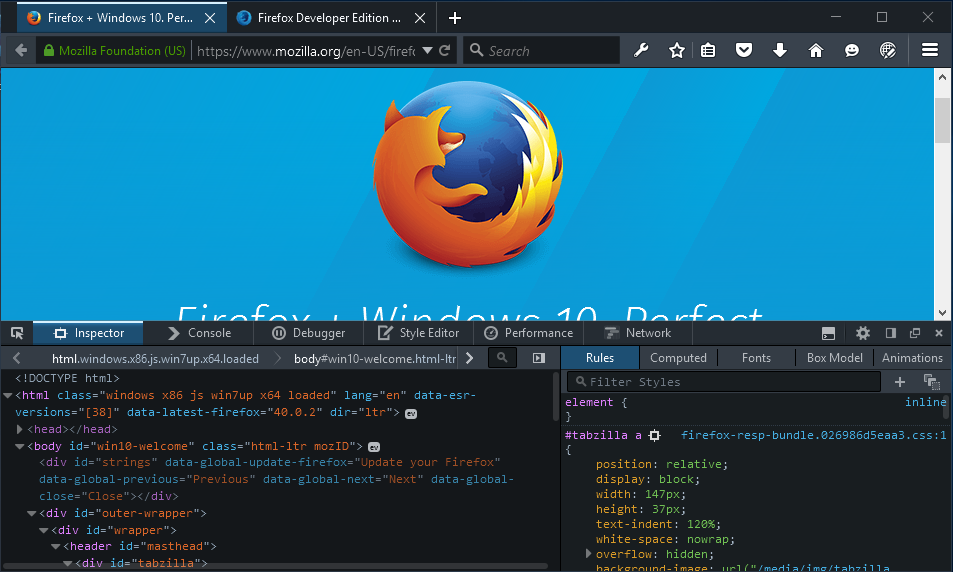953x572 pixels.
Task: Toggle the element picker tool
Action: point(17,333)
